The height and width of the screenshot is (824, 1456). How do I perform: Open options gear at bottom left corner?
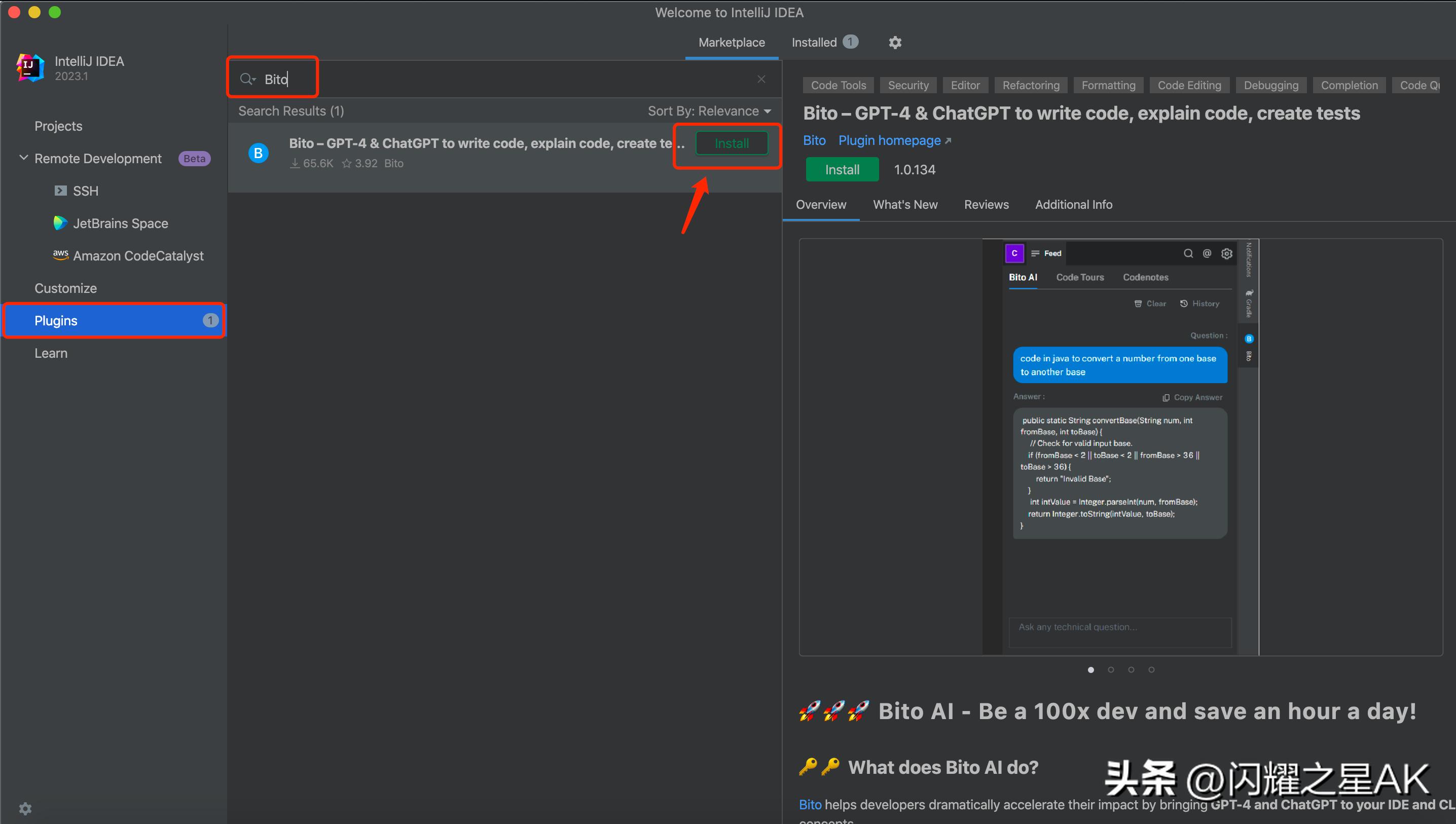coord(25,808)
